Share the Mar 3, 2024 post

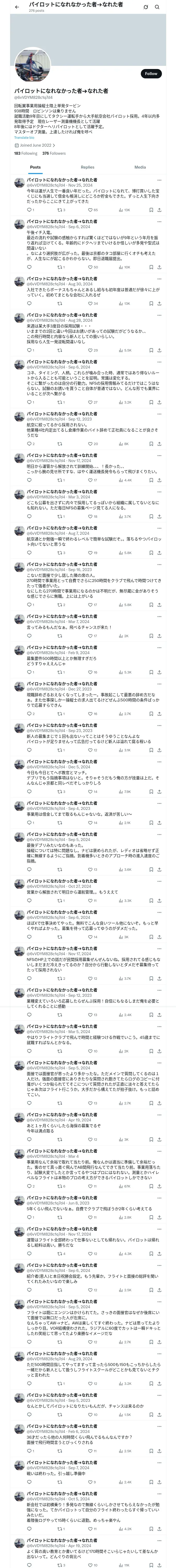coord(160,517)
